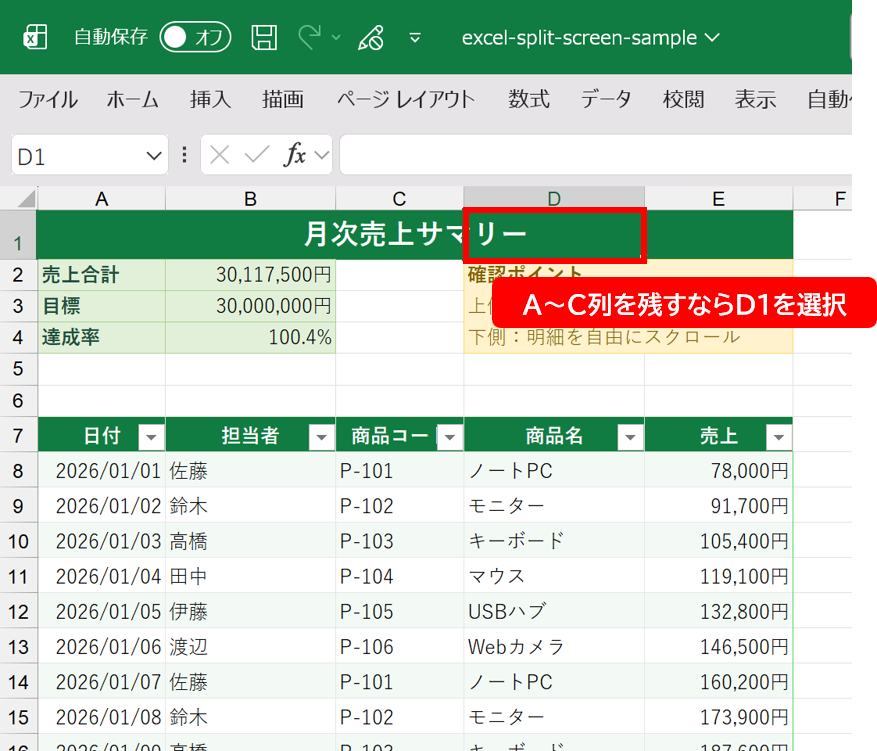877x751 pixels.
Task: Open the 担当者 filter dropdown
Action: 322,437
